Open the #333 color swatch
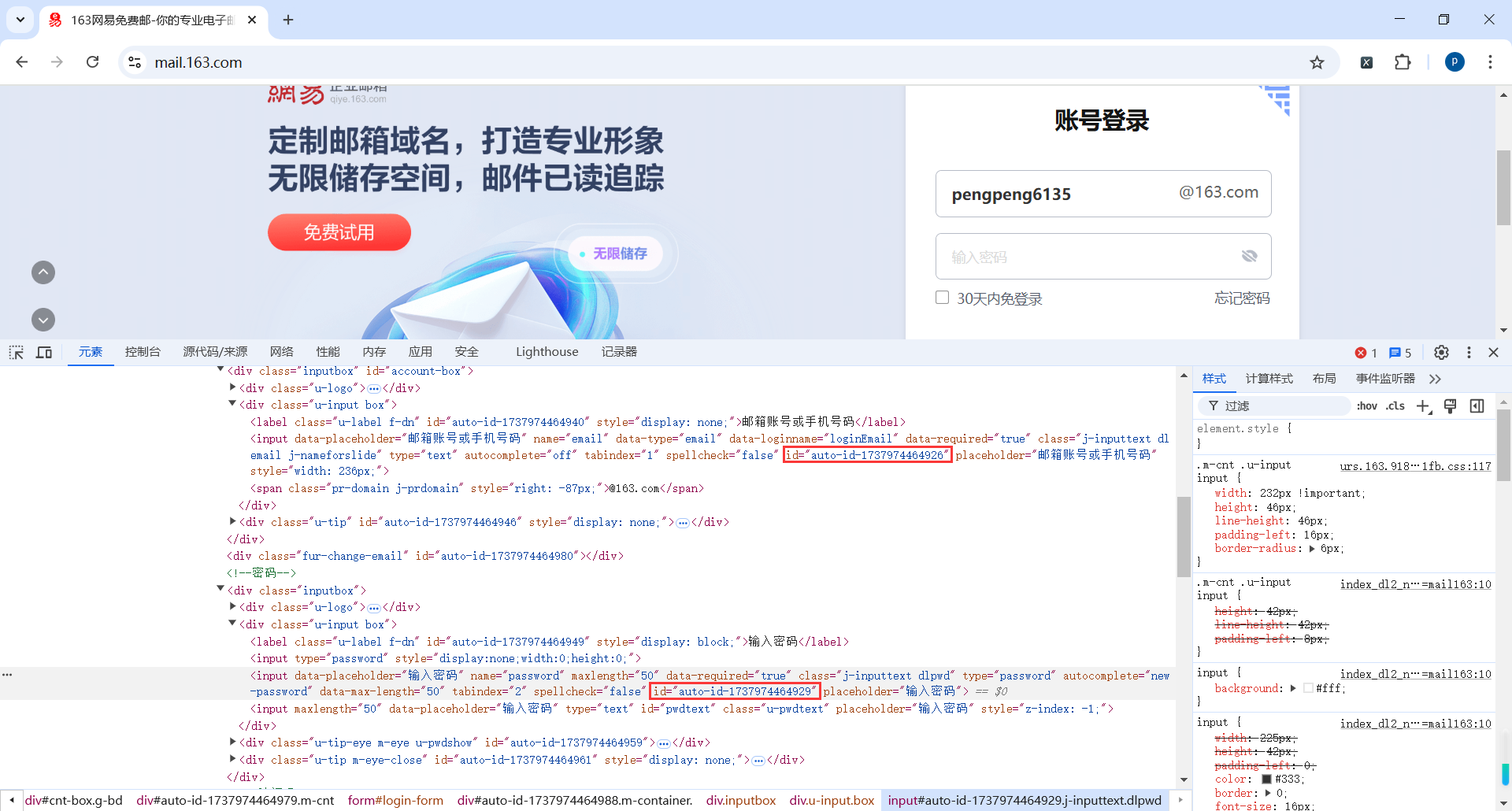Screen dimensions: 1512x811 point(1267,780)
